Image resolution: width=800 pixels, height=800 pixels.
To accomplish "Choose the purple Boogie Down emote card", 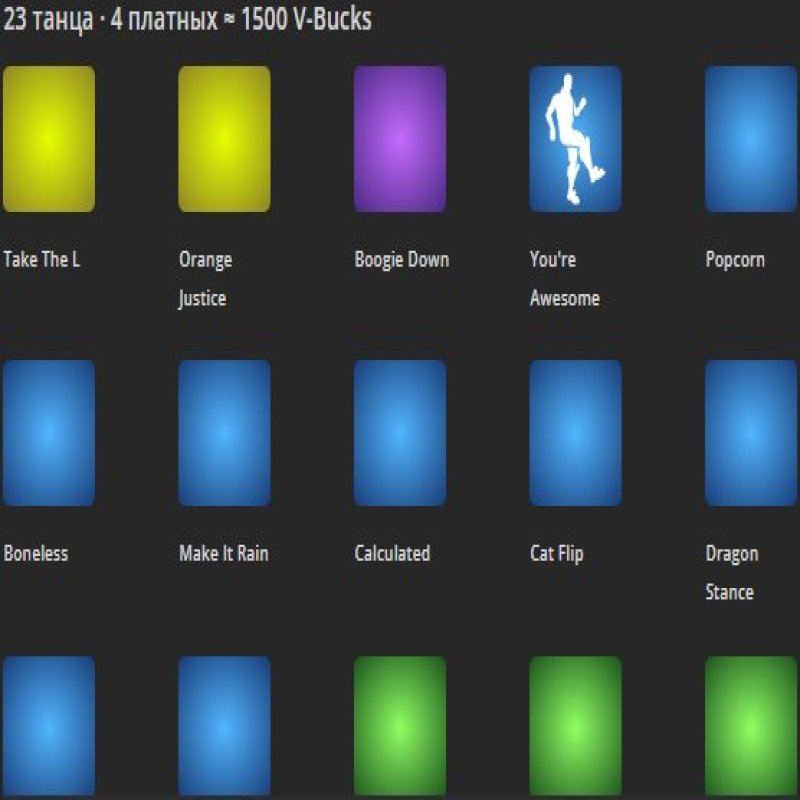I will click(x=400, y=139).
